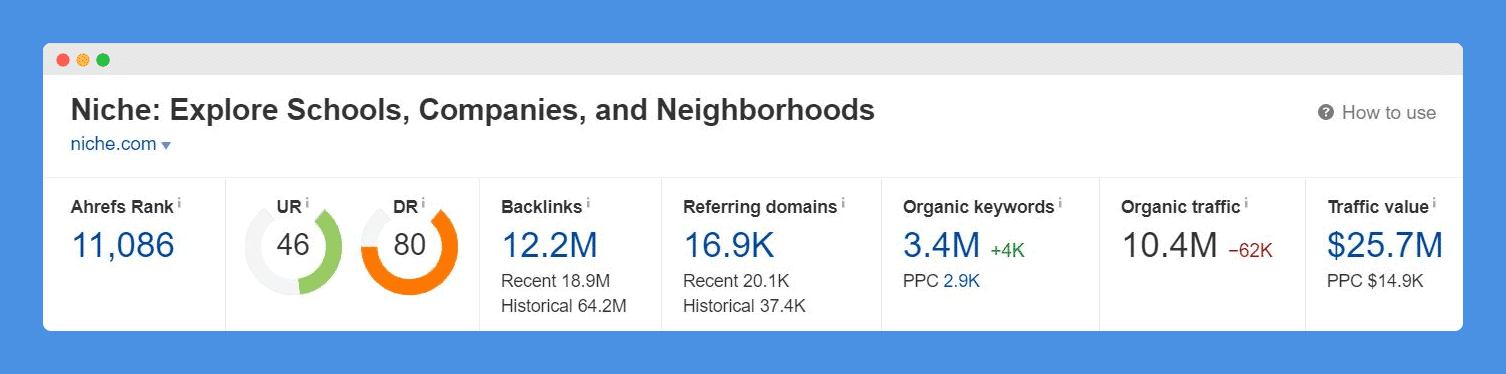Viewport: 1506px width, 374px height.
Task: Click the info icon next to Ahrefs Rank
Action: 179,203
